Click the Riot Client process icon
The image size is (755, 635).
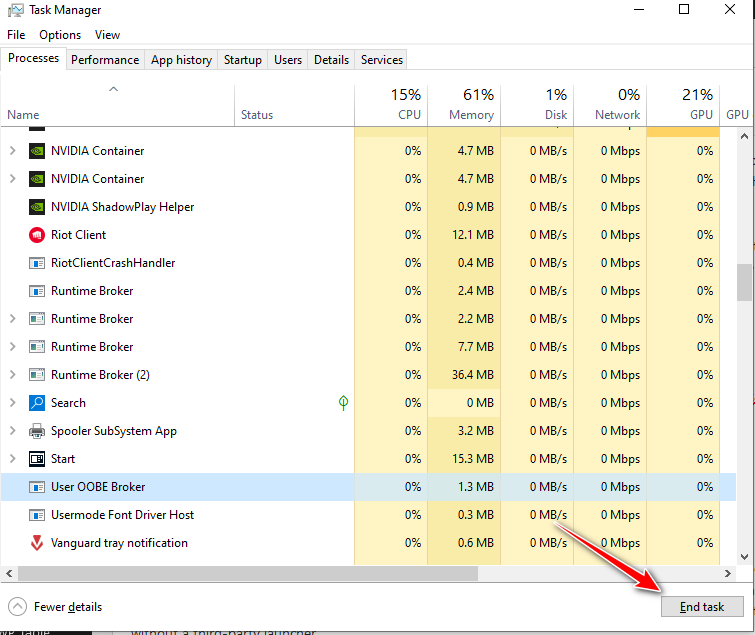pos(37,235)
